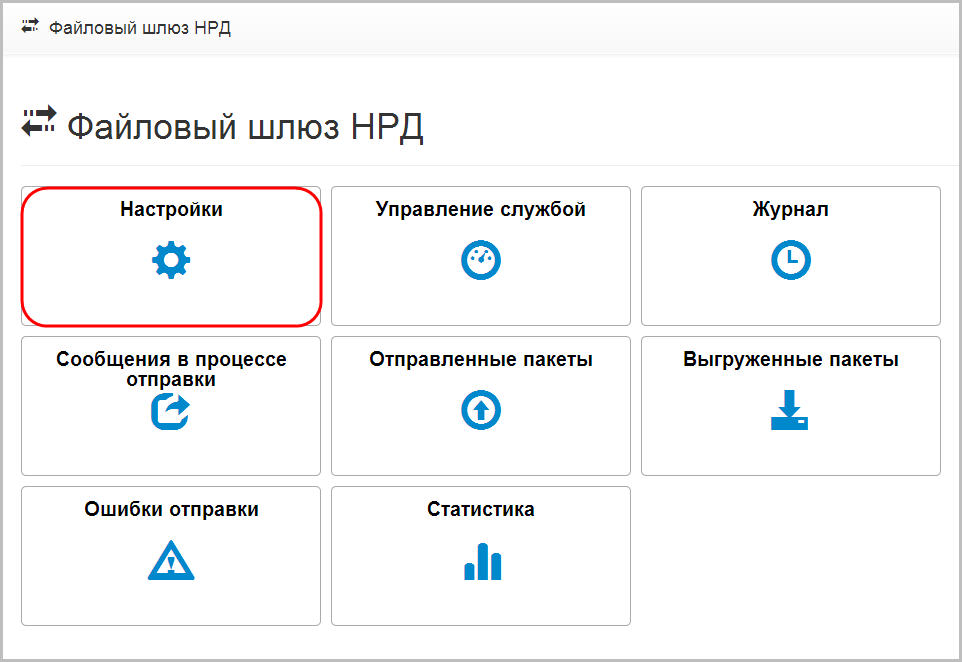Click the large arrows icon beside page heading

pos(39,121)
